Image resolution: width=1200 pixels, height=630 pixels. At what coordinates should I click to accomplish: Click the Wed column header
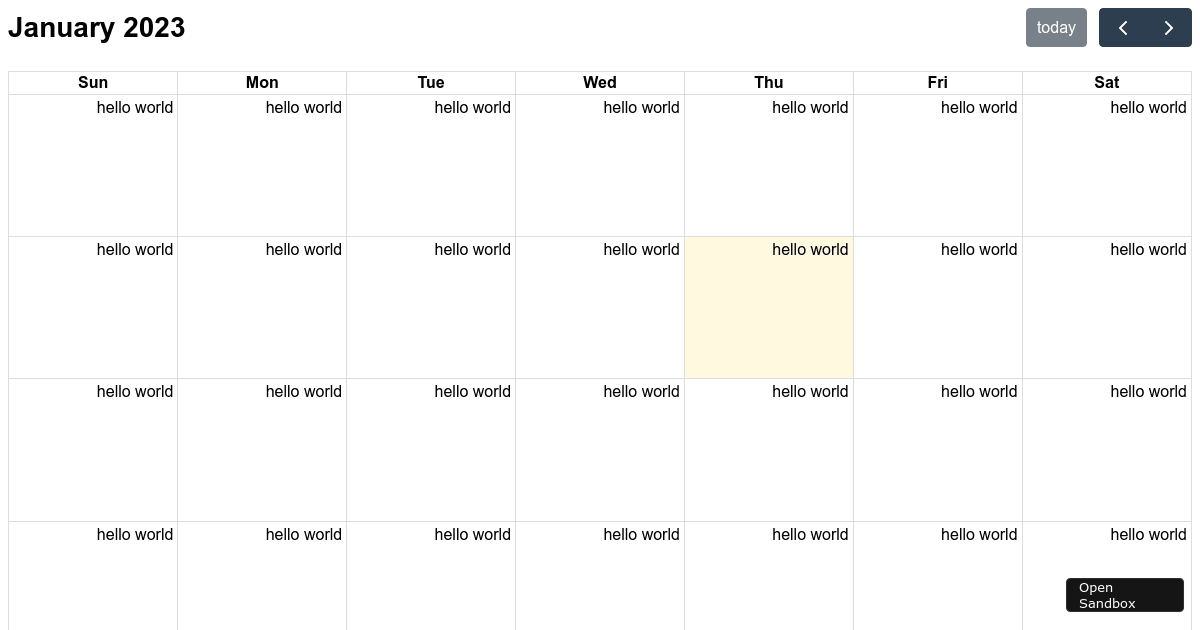pos(600,82)
